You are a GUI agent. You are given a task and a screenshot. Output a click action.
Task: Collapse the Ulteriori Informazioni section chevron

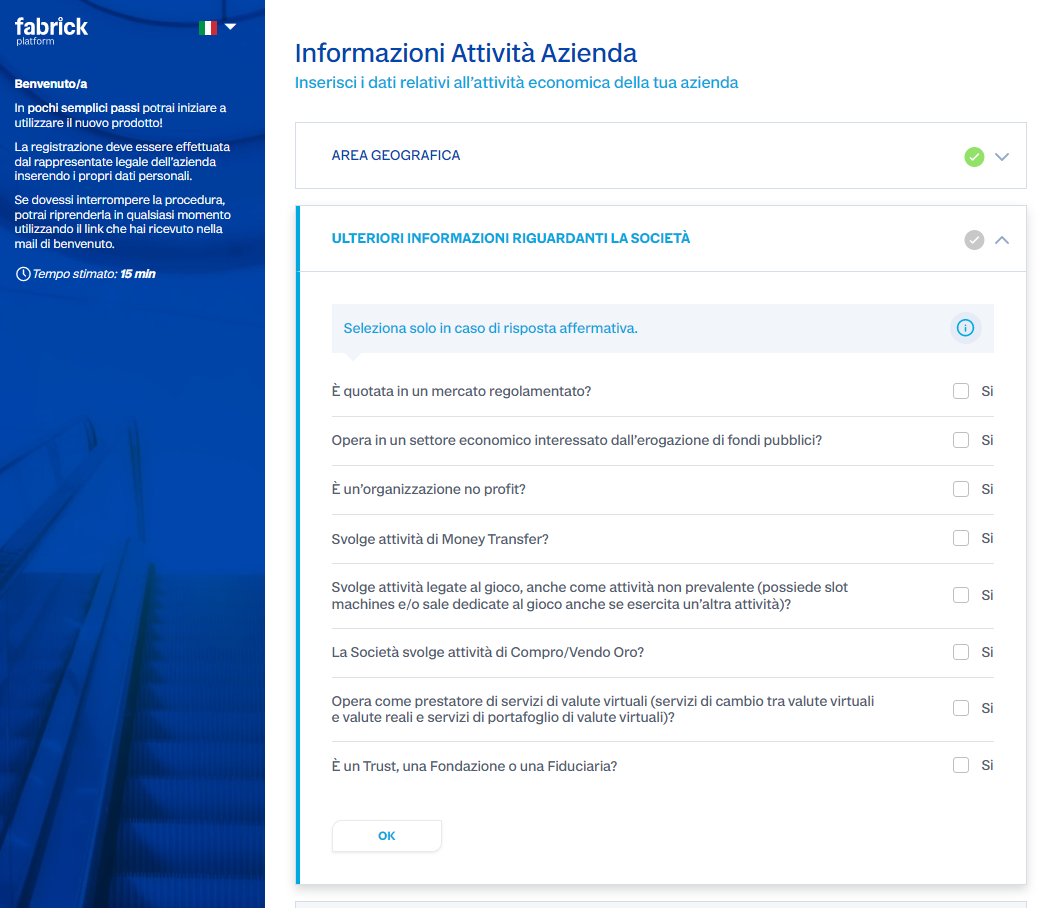point(1002,239)
